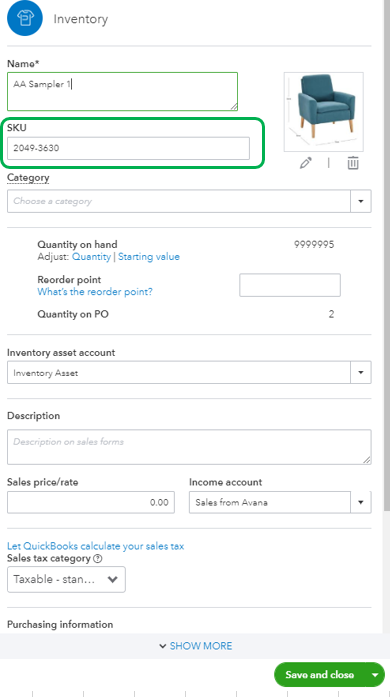Click the Reorder point input box
Image resolution: width=390 pixels, height=697 pixels.
coord(290,285)
